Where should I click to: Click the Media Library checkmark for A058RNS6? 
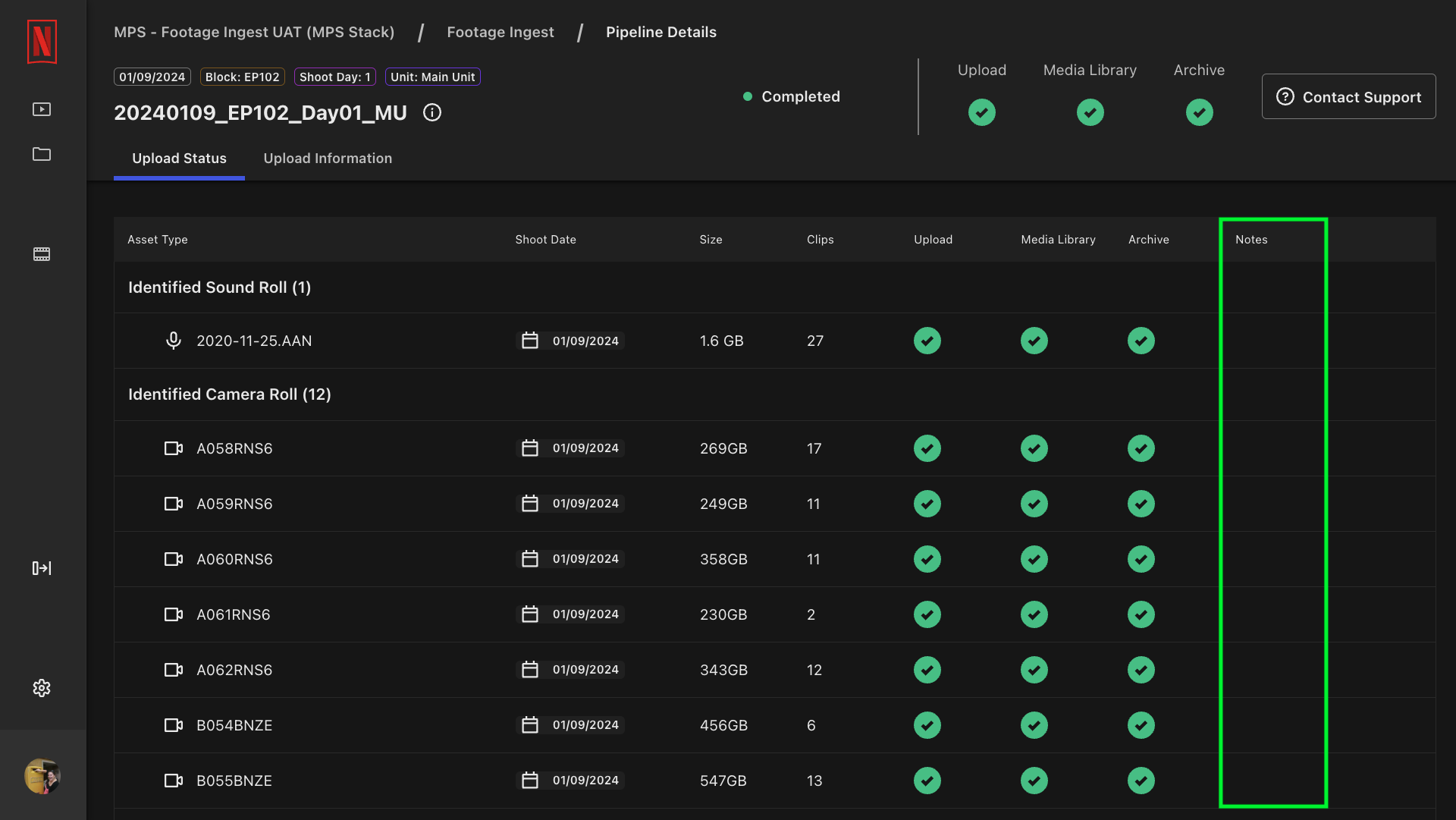pyautogui.click(x=1034, y=448)
